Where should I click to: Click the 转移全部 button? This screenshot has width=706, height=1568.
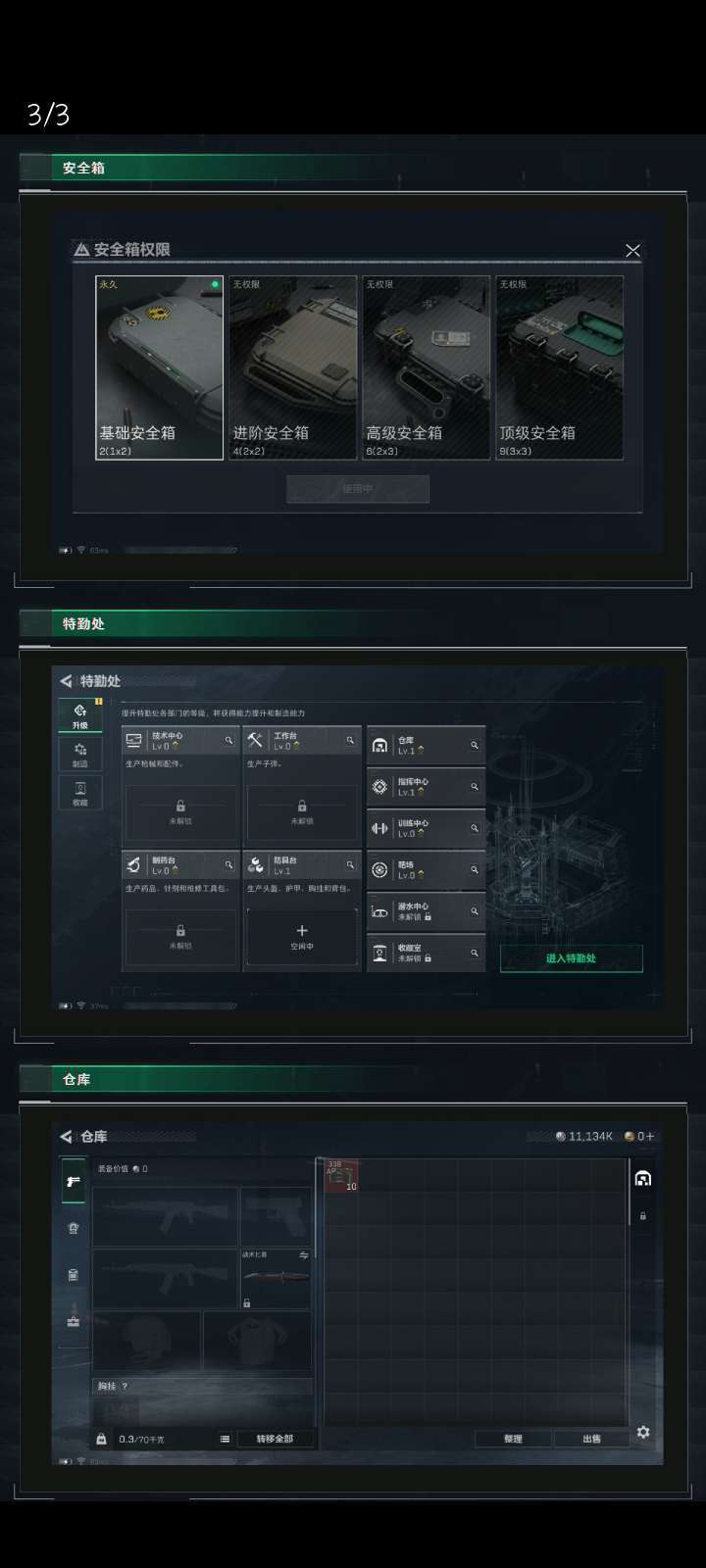[275, 1439]
